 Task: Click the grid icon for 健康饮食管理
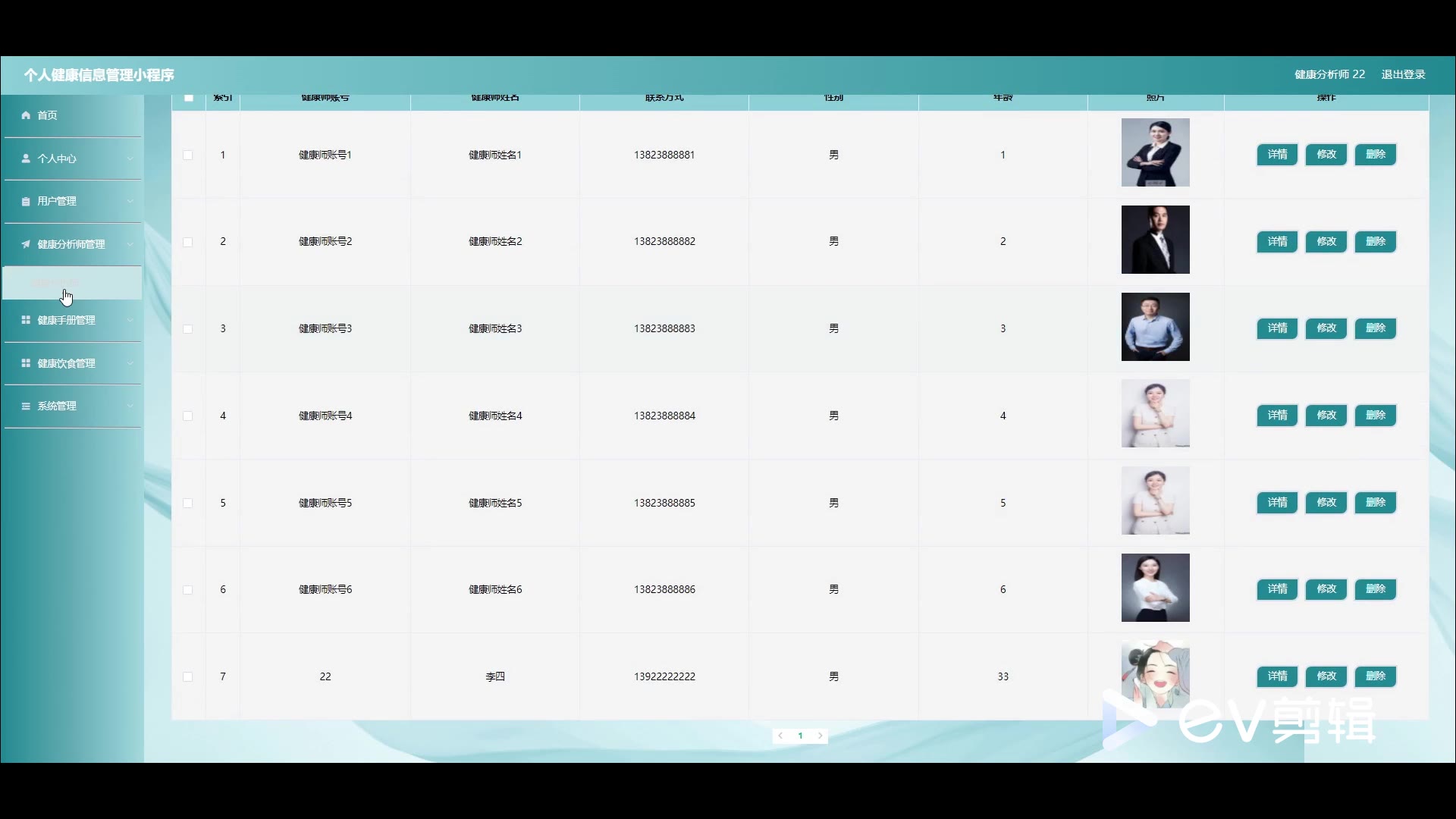[26, 363]
